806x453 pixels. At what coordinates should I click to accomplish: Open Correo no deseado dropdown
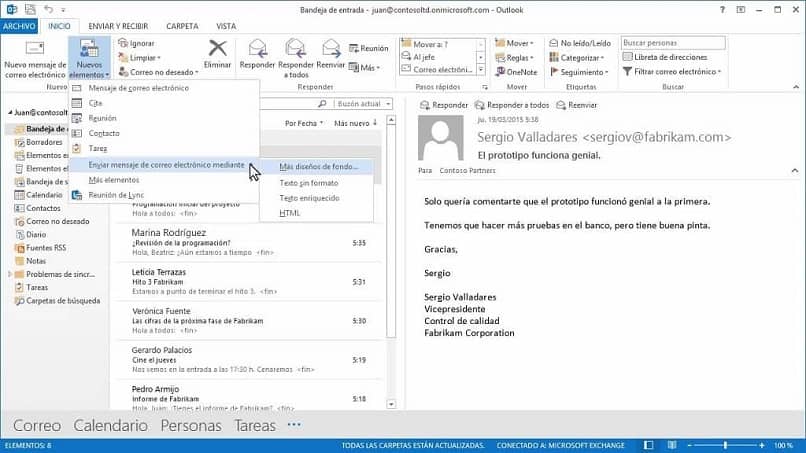158,72
